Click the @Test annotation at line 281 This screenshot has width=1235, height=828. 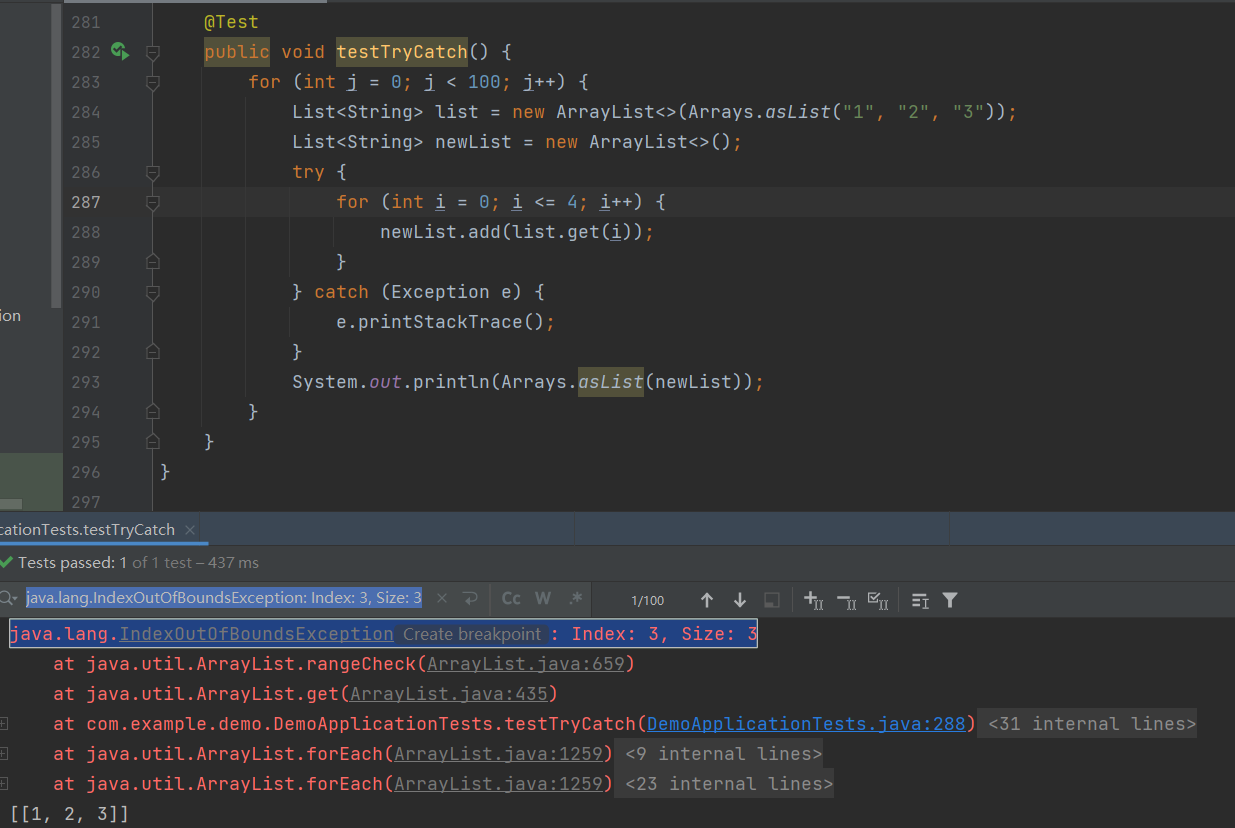pos(231,22)
